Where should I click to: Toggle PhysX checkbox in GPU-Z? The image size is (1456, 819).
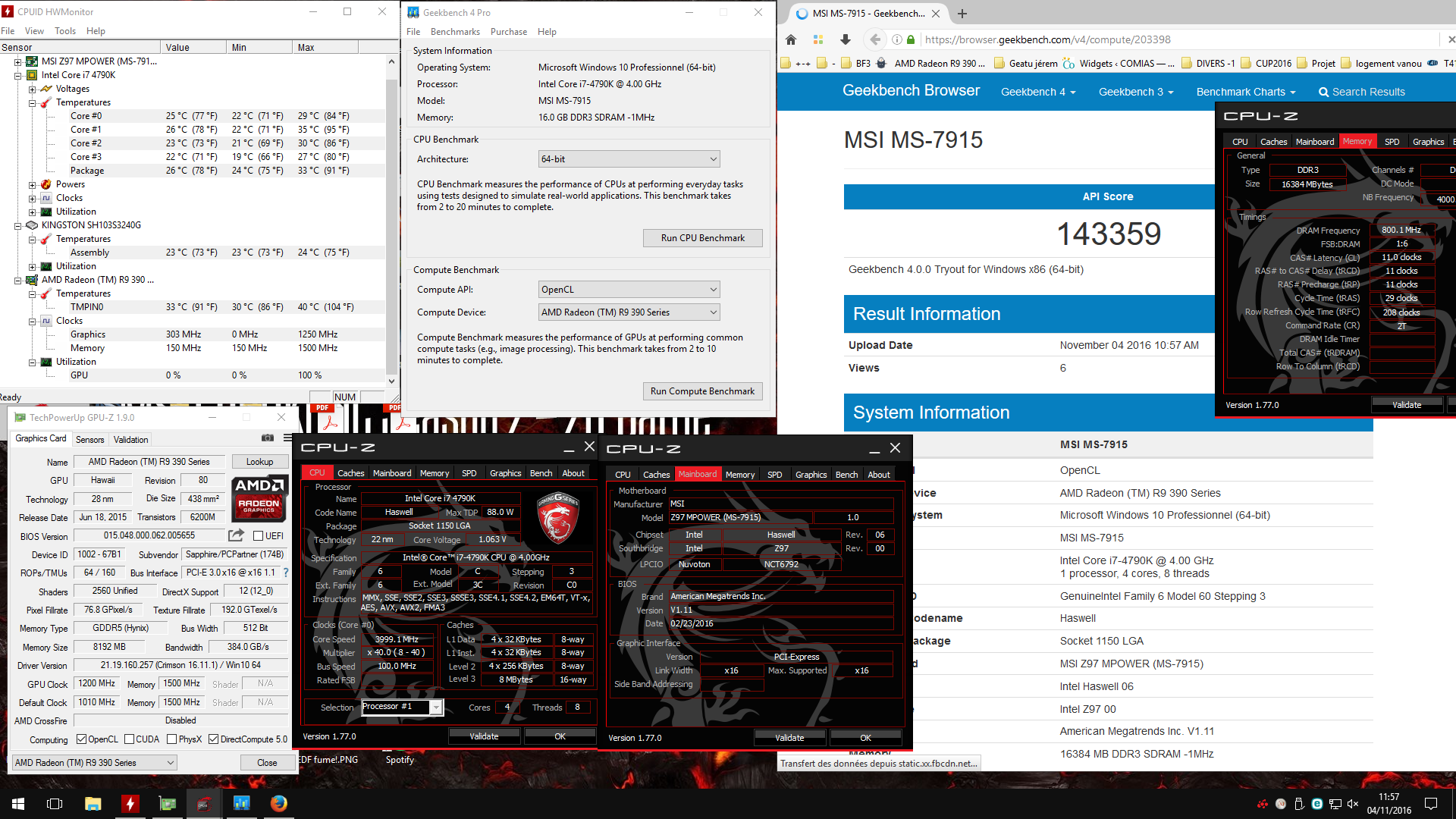[171, 739]
